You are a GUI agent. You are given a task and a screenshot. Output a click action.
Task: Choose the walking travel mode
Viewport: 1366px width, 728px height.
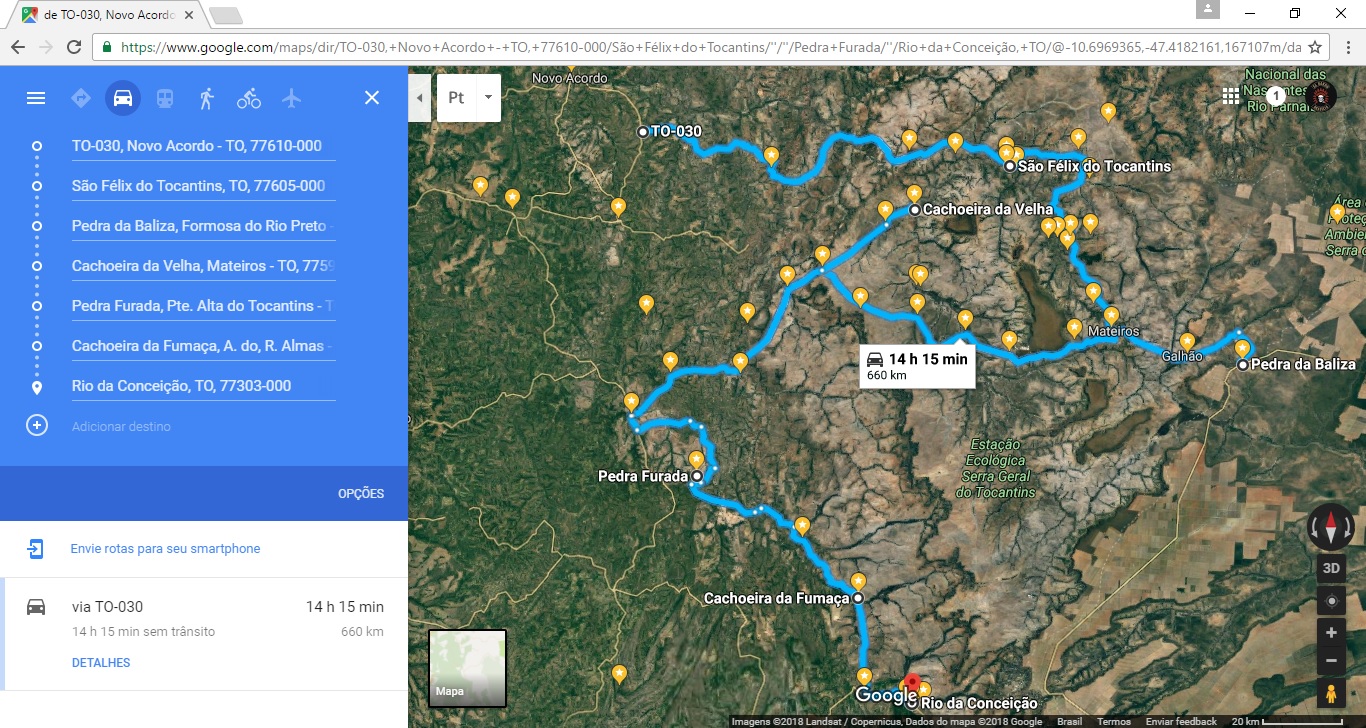[x=207, y=98]
